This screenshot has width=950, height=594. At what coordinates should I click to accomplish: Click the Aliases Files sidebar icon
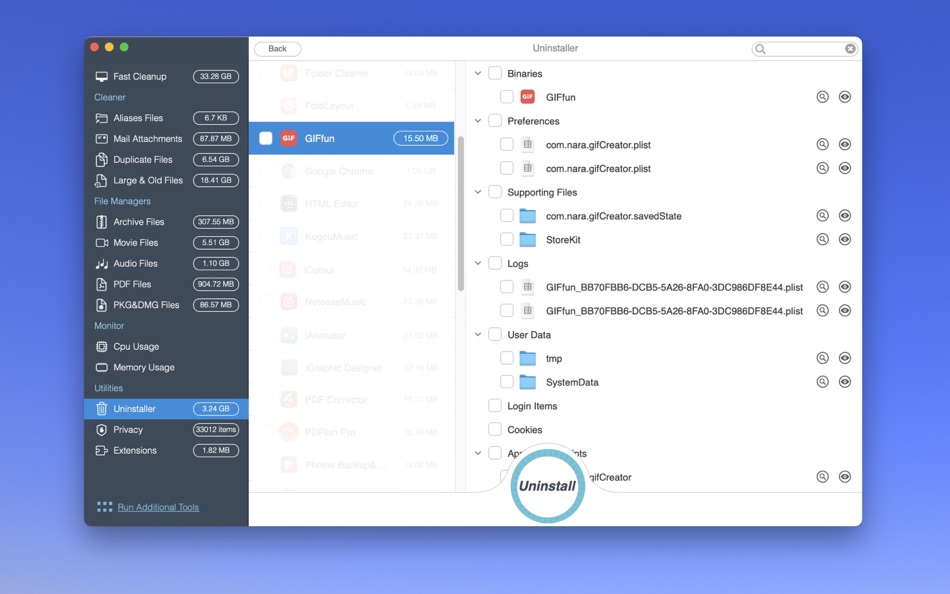[x=101, y=118]
